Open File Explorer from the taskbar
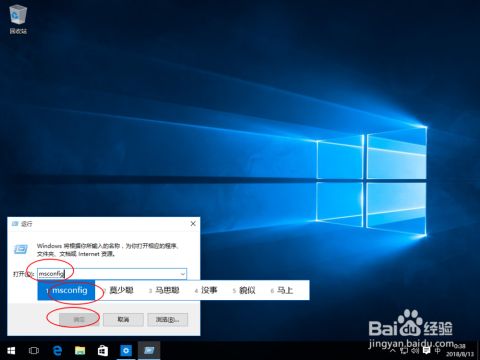Image resolution: width=480 pixels, height=360 pixels. coord(80,351)
